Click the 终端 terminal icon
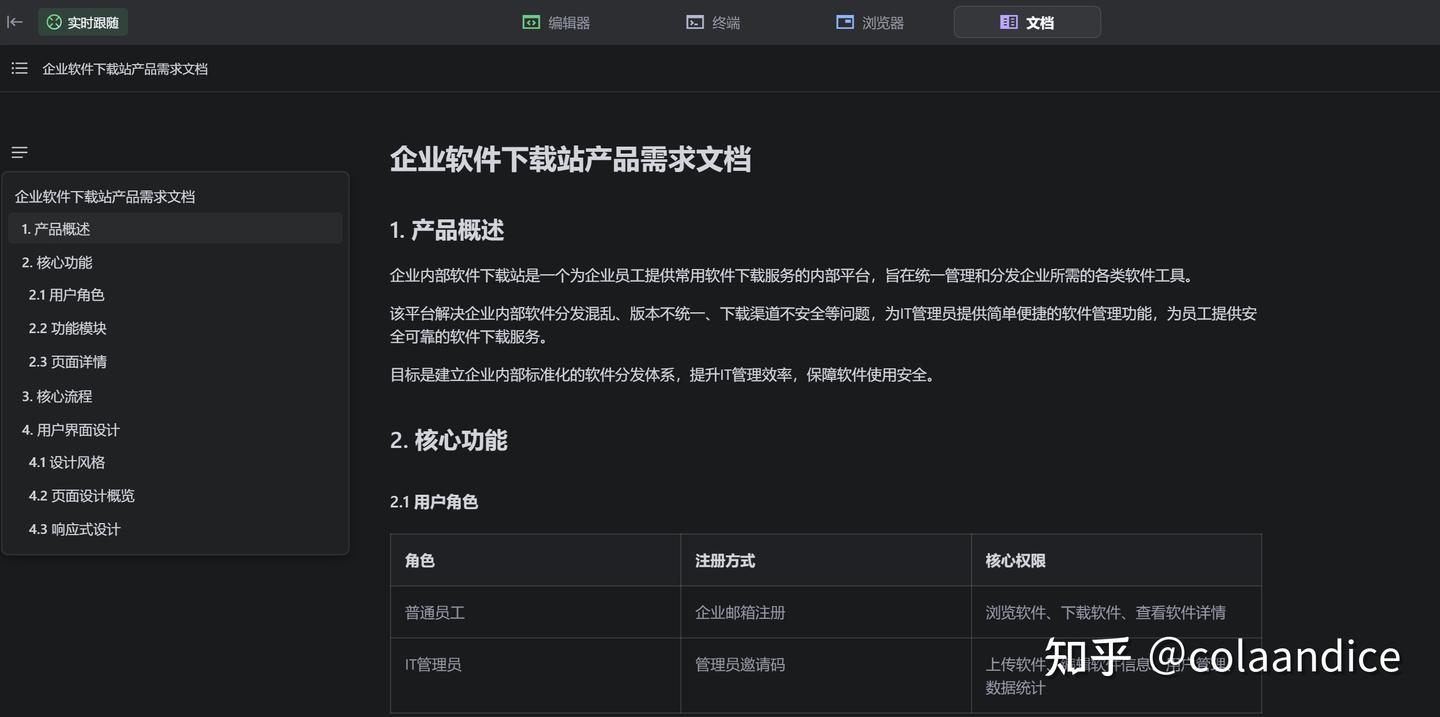Screen dimensions: 1440x717 click(x=694, y=21)
